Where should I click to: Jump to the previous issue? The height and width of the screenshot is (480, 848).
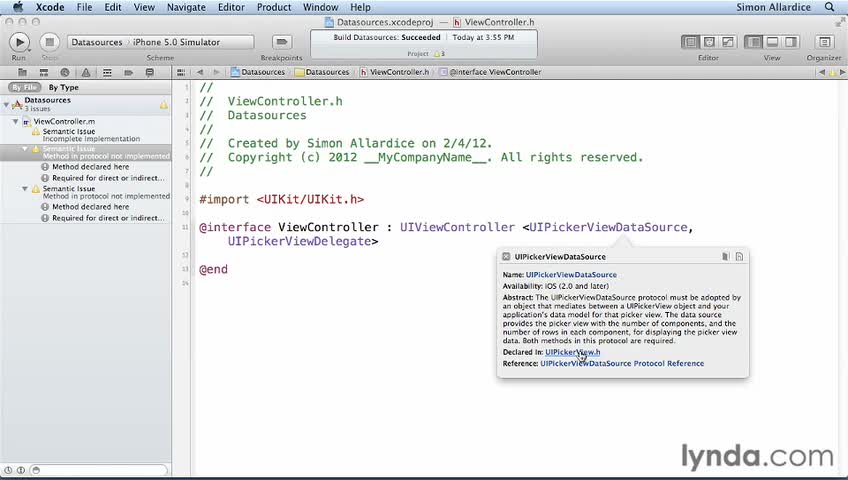click(x=822, y=72)
